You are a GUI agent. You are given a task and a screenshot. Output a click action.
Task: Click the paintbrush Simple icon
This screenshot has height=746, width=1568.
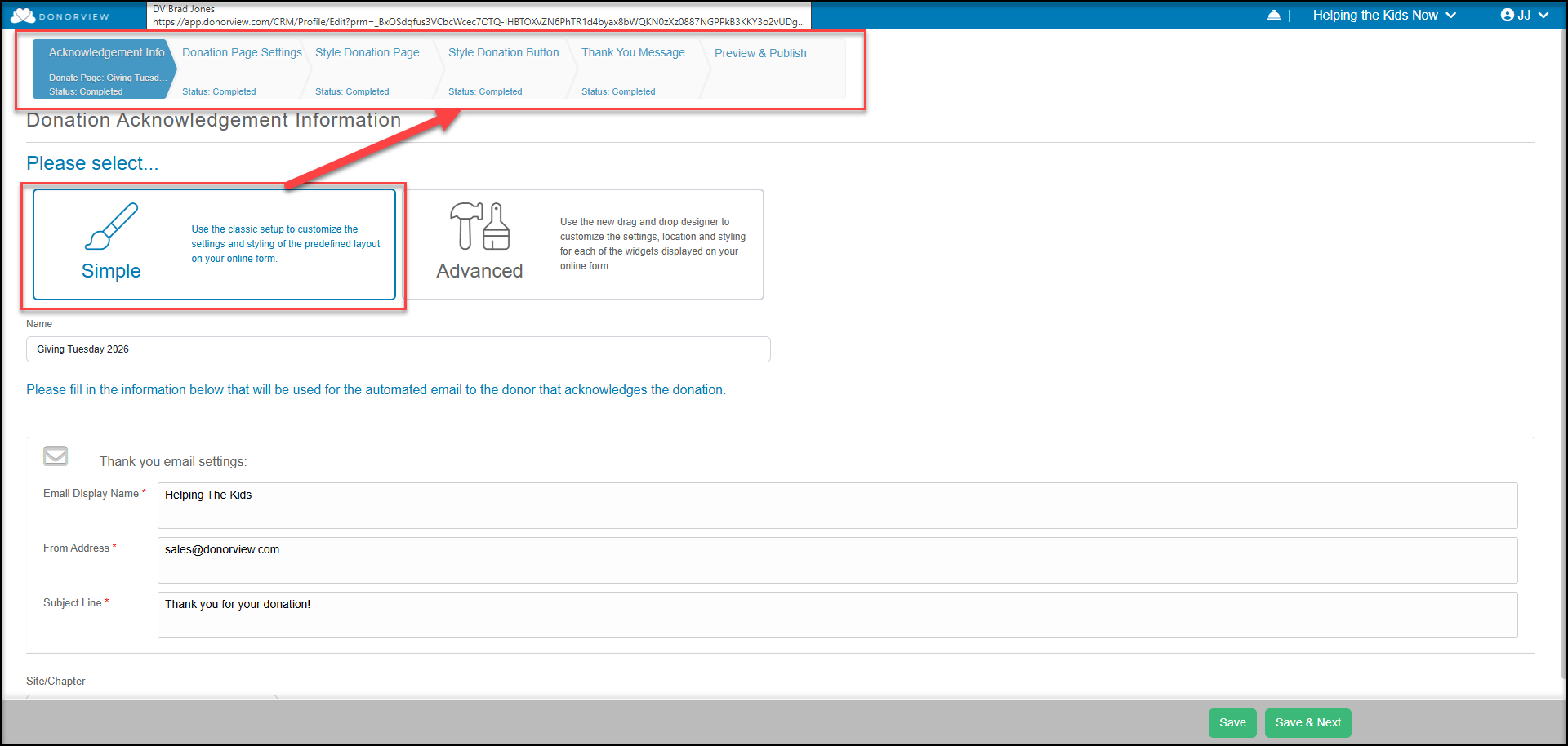coord(111,226)
